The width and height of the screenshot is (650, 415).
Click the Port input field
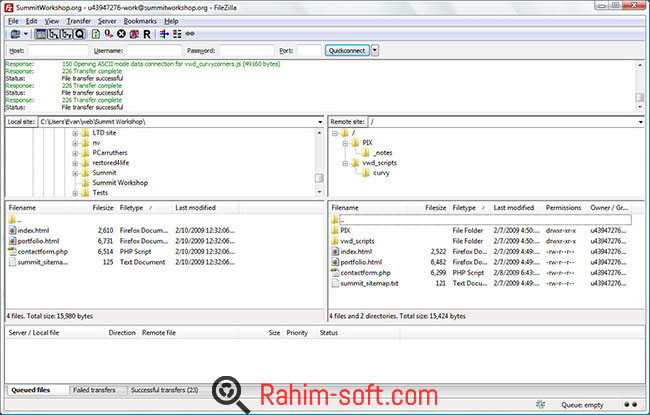(x=309, y=51)
